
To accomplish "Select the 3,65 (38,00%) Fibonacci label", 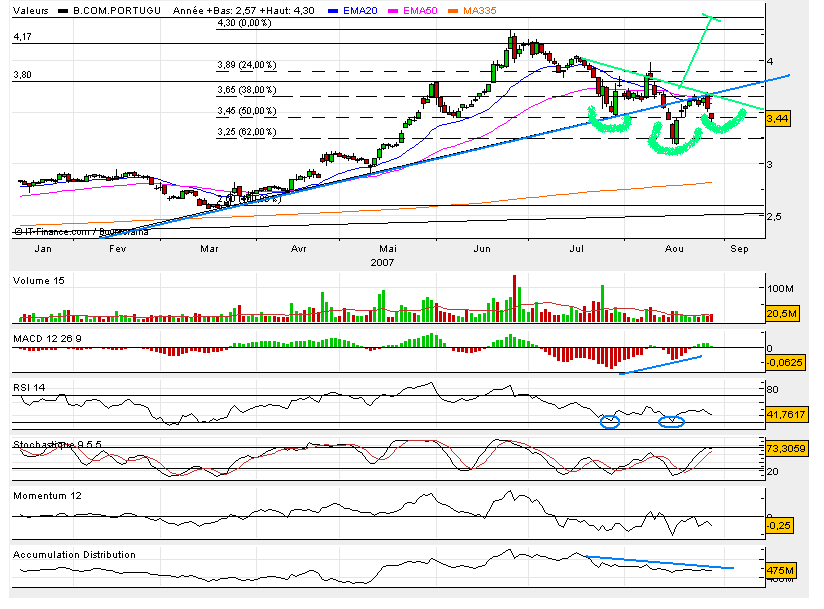I will (246, 90).
